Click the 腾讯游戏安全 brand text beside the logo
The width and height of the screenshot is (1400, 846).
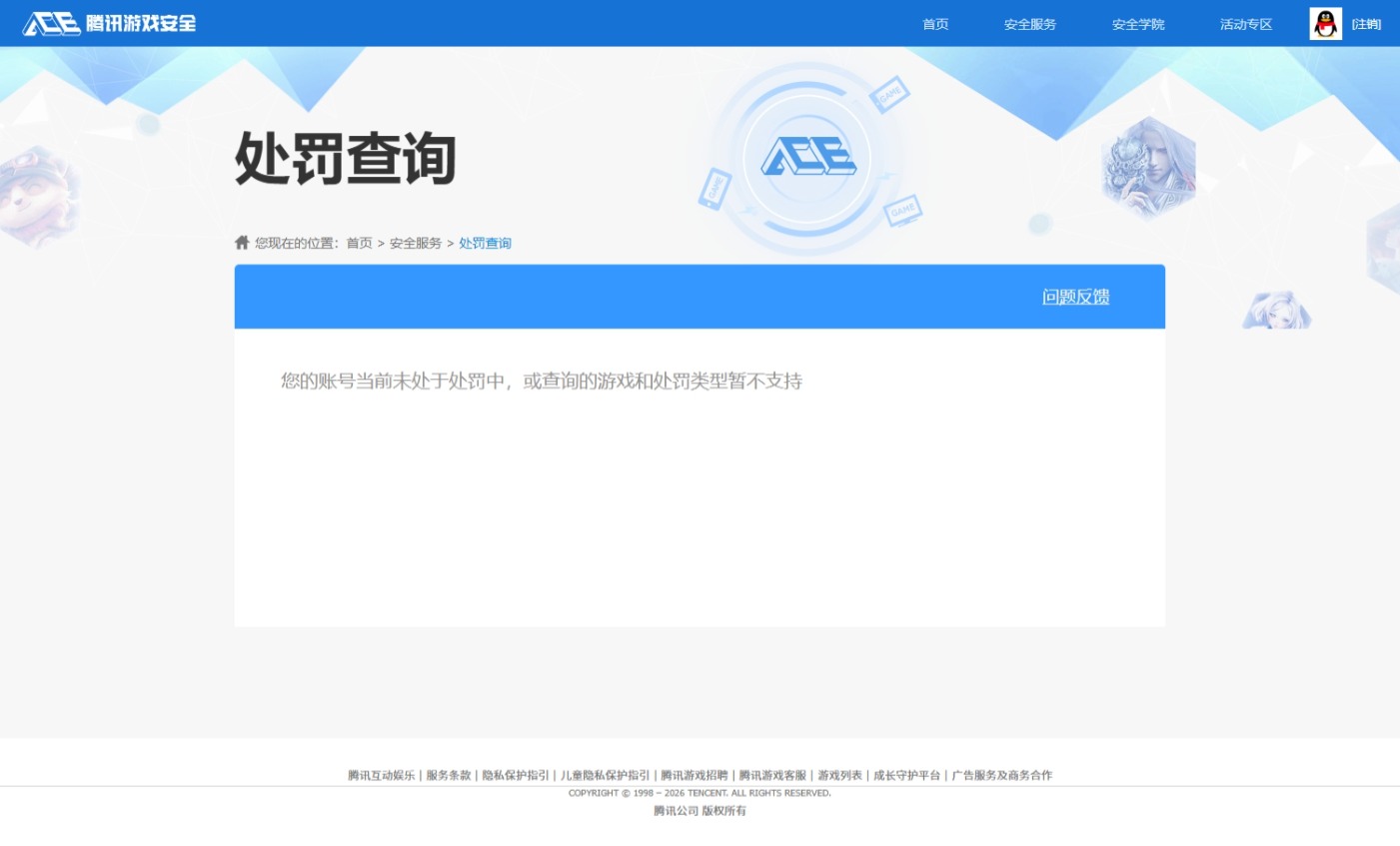pyautogui.click(x=140, y=23)
